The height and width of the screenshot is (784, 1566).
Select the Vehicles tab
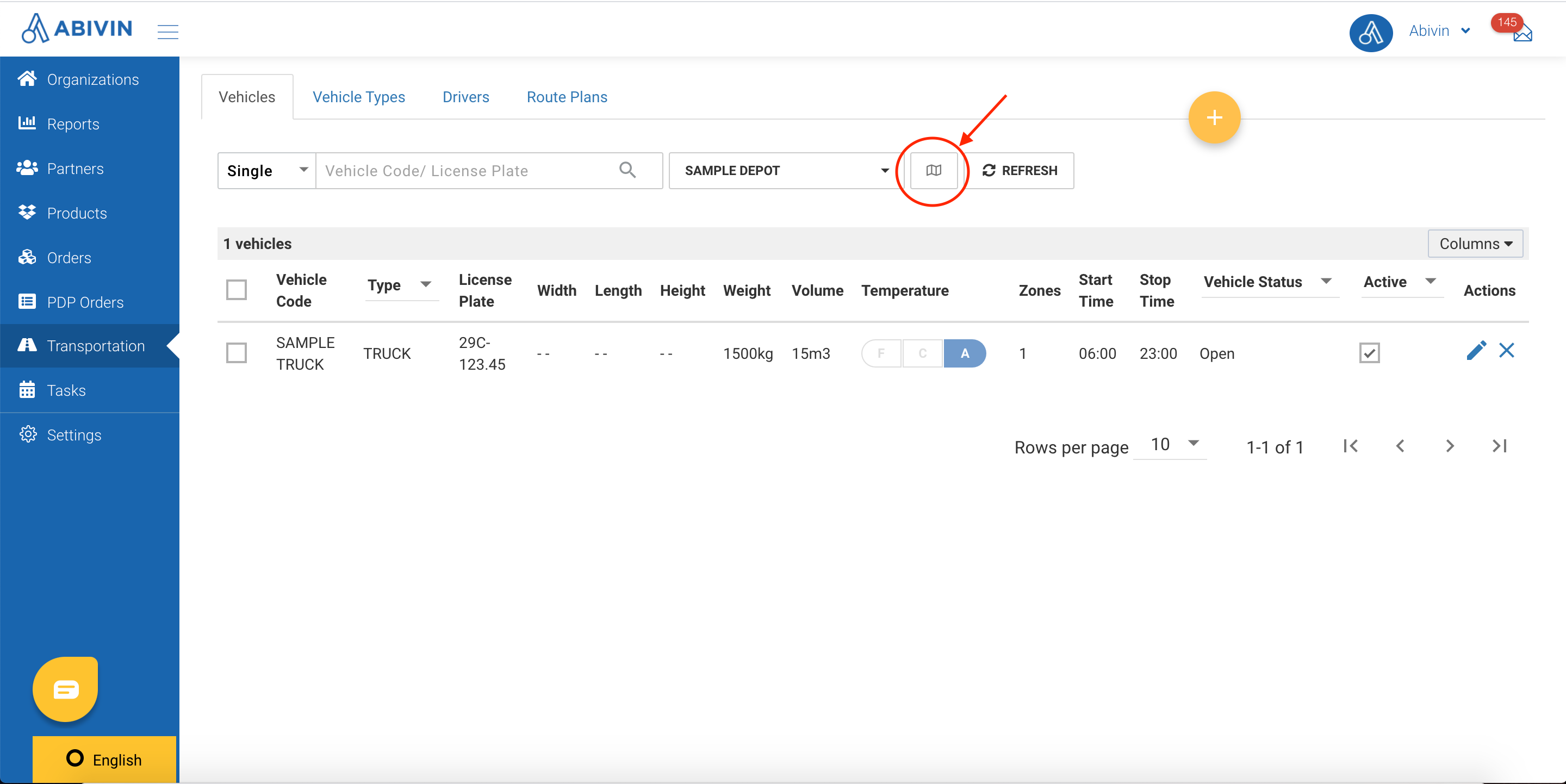[247, 97]
